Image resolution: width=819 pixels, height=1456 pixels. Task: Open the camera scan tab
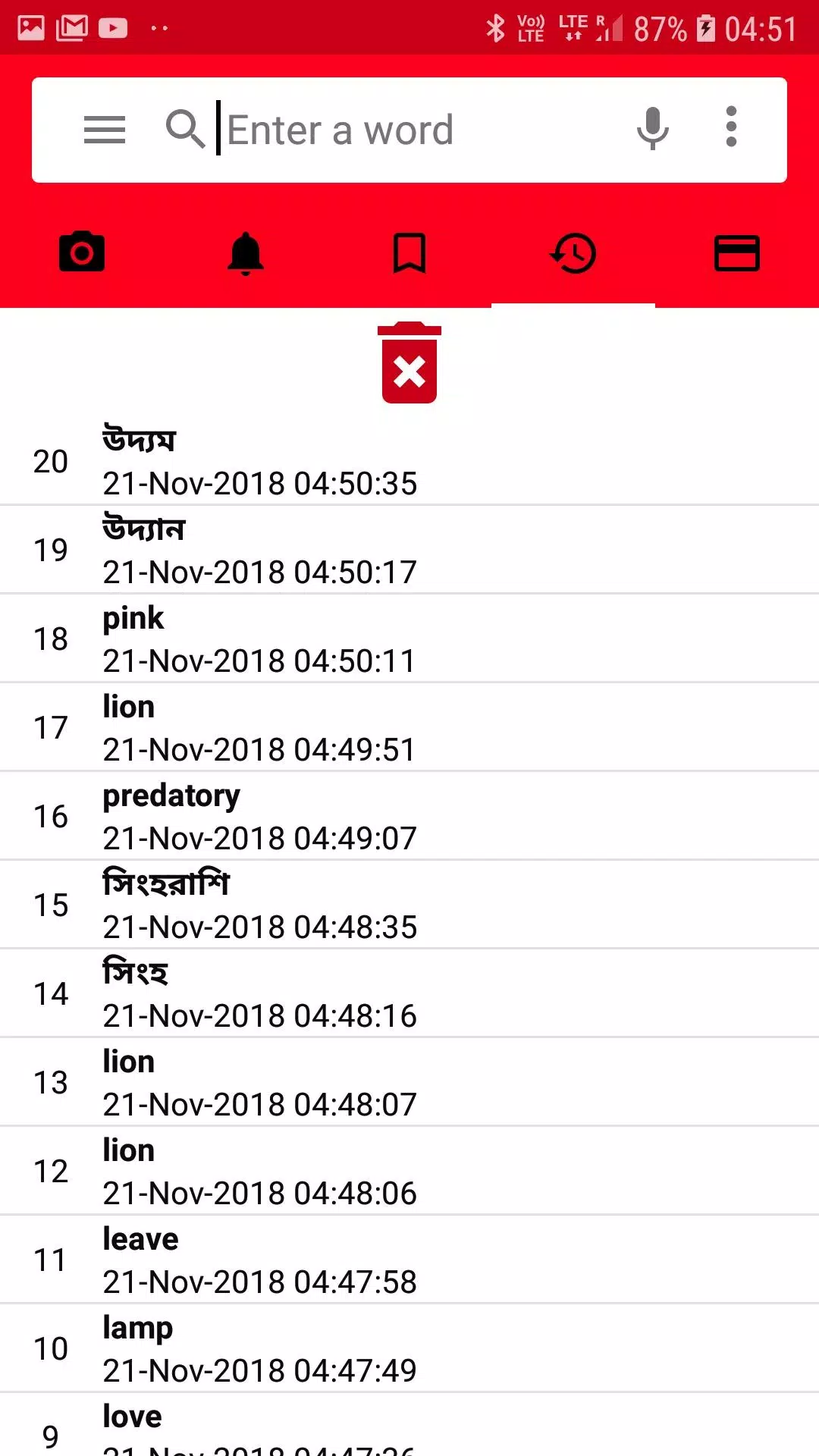(82, 253)
